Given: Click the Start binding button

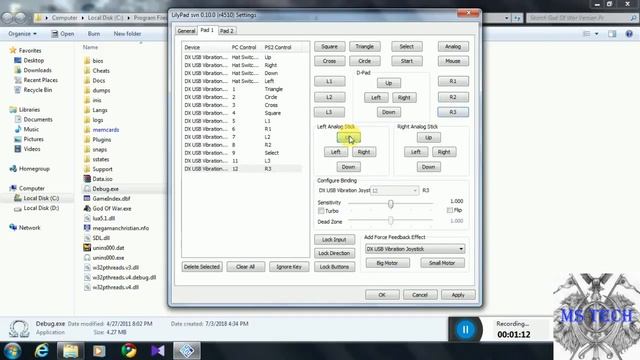Looking at the screenshot, I should click(407, 61).
